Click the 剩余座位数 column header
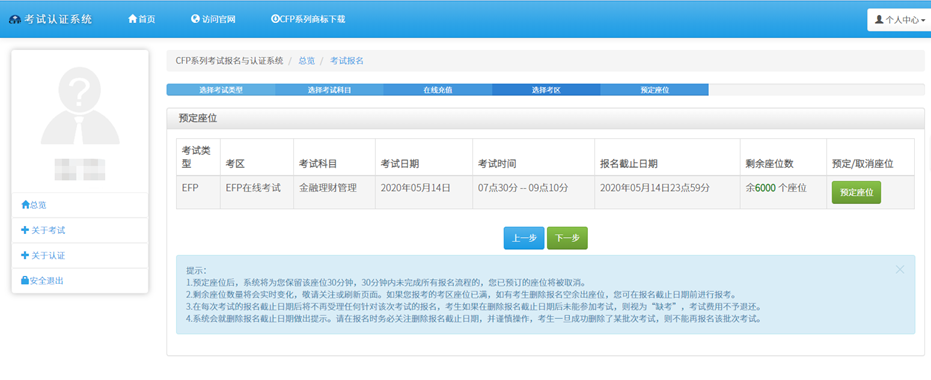 pos(783,157)
